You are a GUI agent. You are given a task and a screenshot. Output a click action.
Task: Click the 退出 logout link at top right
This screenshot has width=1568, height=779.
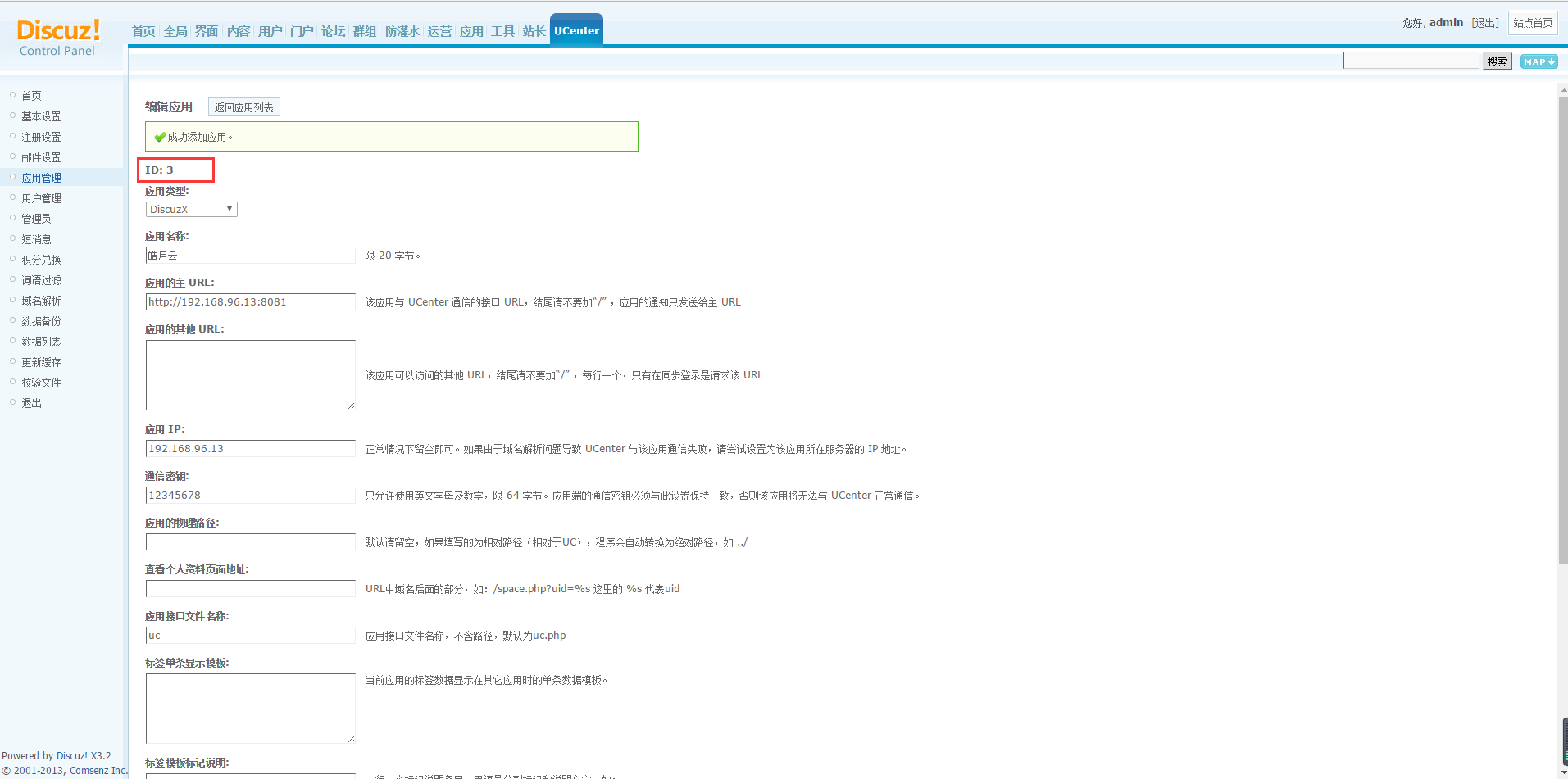pyautogui.click(x=1485, y=23)
